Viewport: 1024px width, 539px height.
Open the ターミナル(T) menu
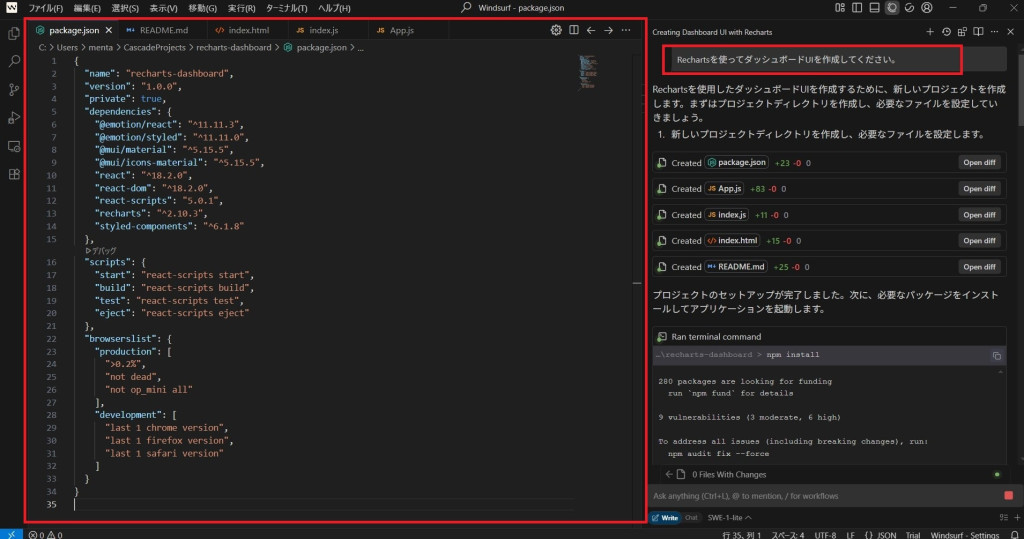(286, 8)
